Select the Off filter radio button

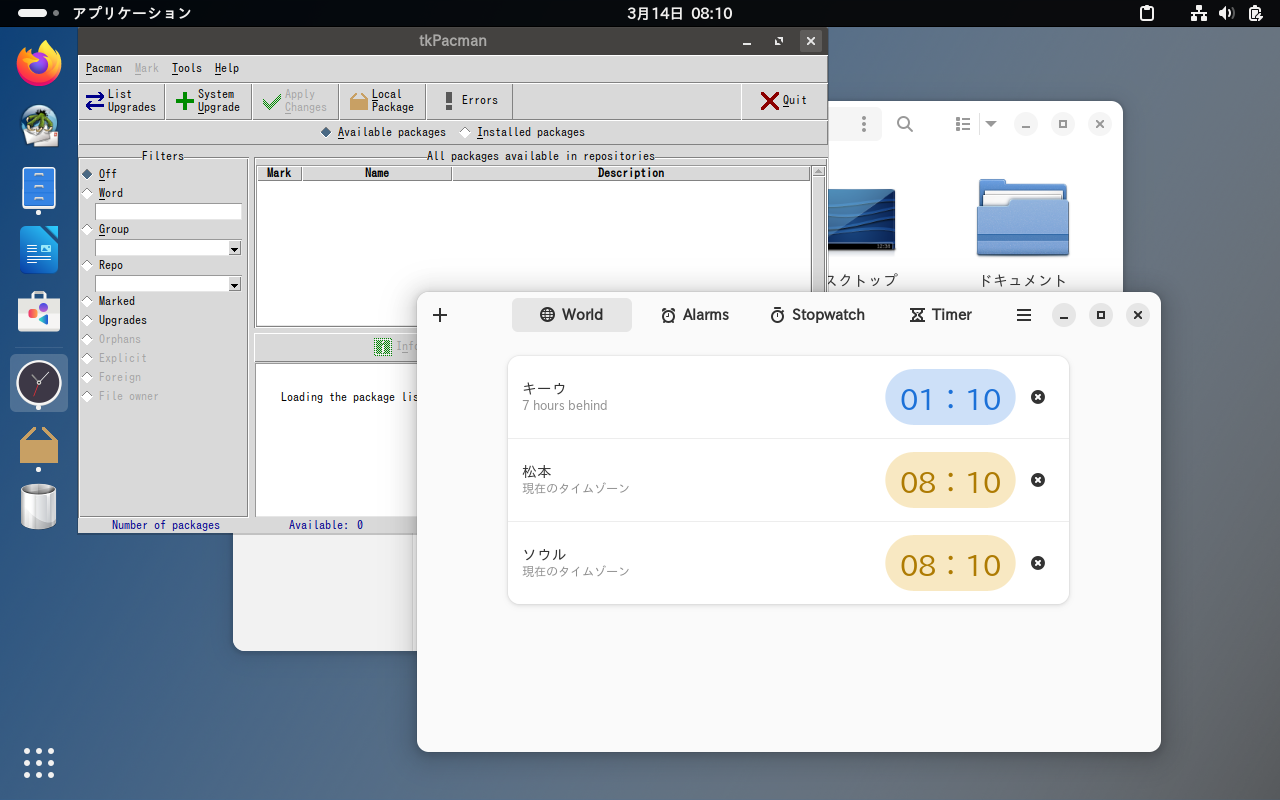point(100,174)
